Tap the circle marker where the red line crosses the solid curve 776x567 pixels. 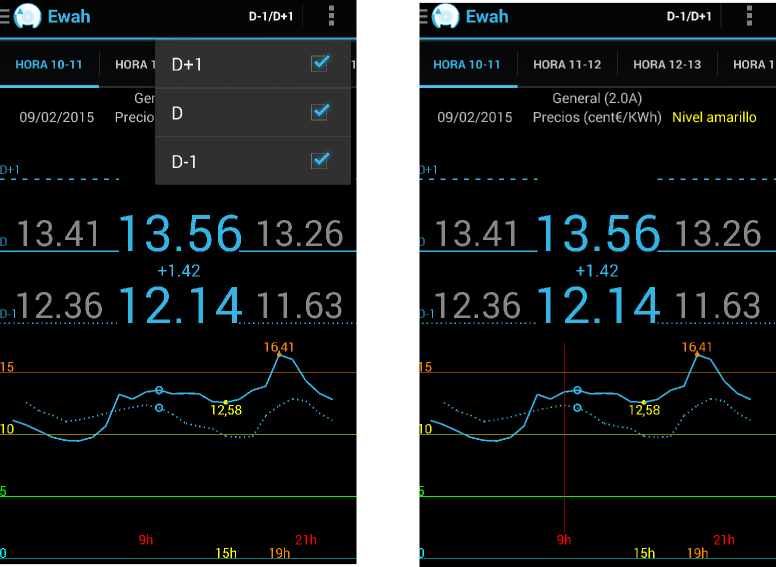tap(577, 390)
